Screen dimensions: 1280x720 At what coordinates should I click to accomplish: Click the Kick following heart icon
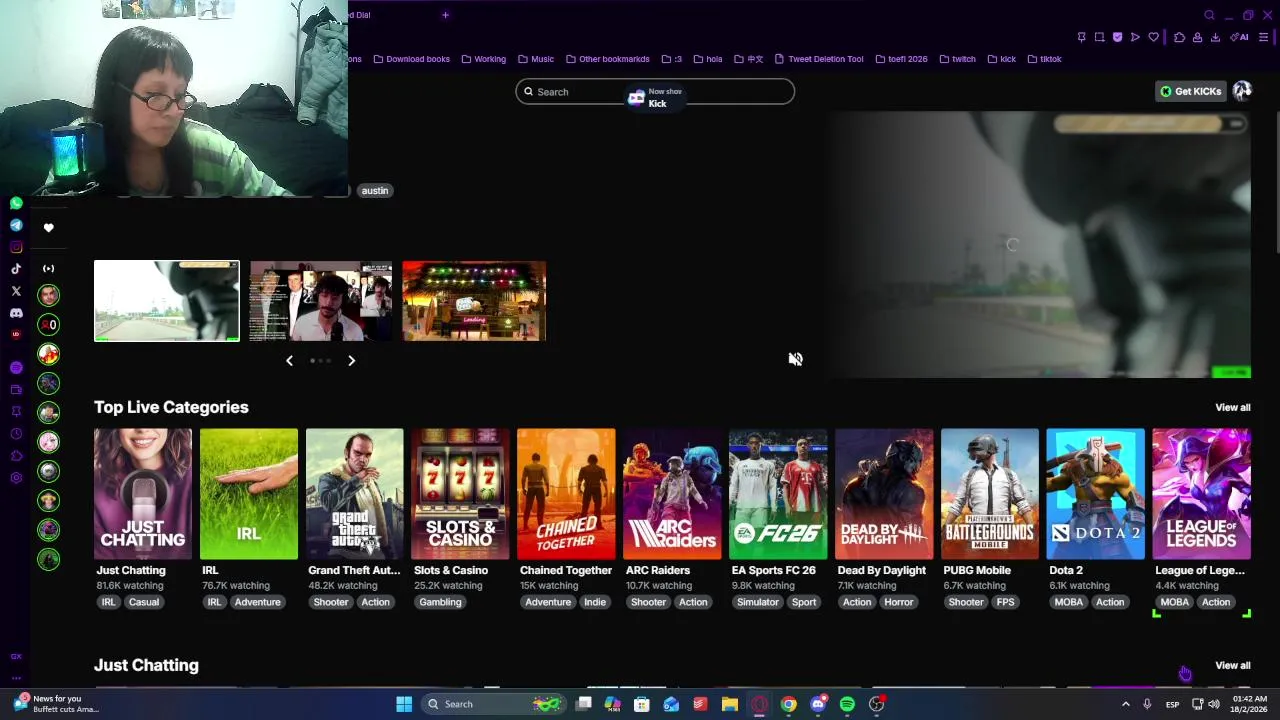pos(48,228)
